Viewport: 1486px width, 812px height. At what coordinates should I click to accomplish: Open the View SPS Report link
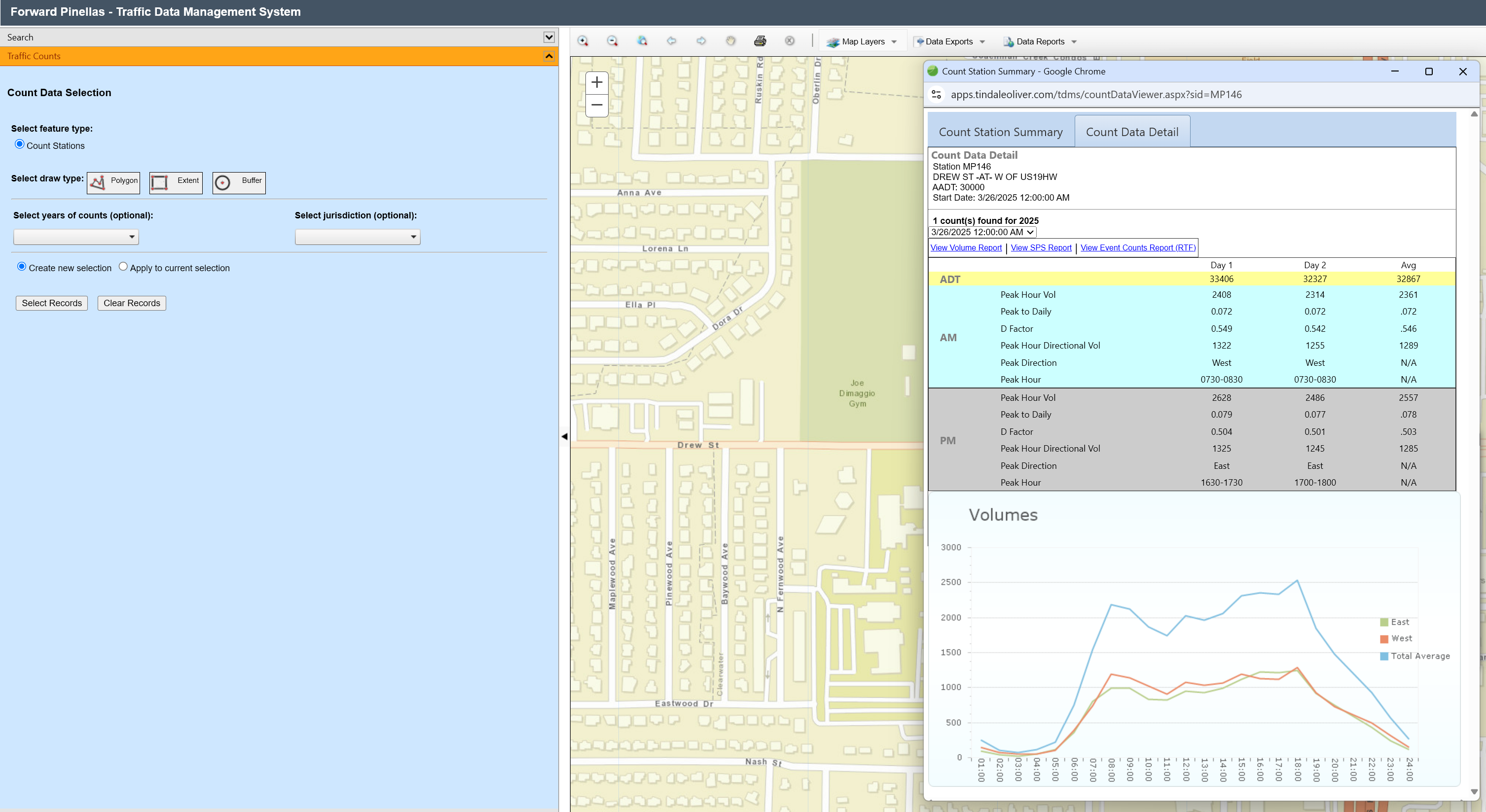[1041, 248]
